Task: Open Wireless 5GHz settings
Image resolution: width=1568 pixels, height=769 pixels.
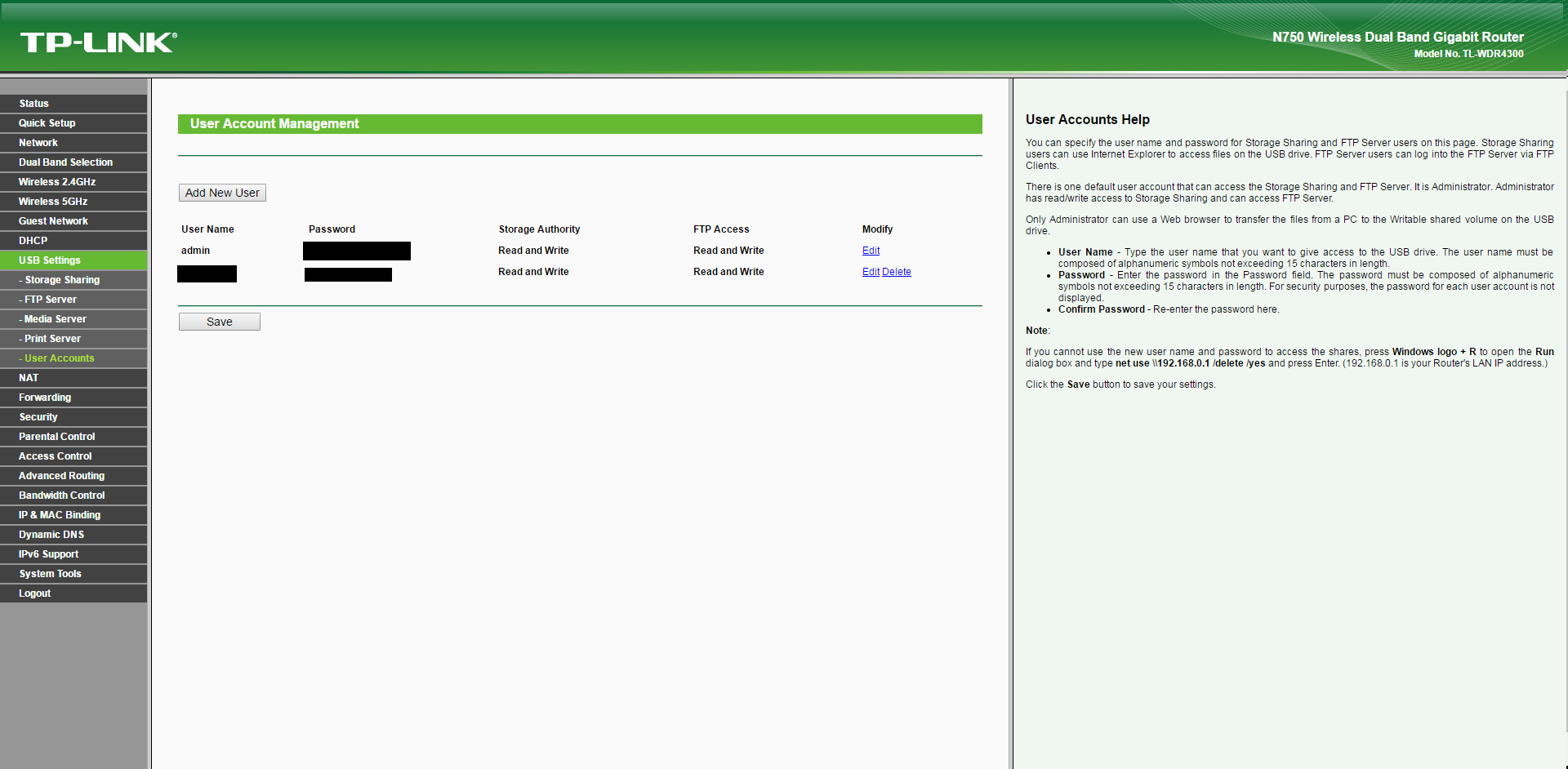Action: 73,202
